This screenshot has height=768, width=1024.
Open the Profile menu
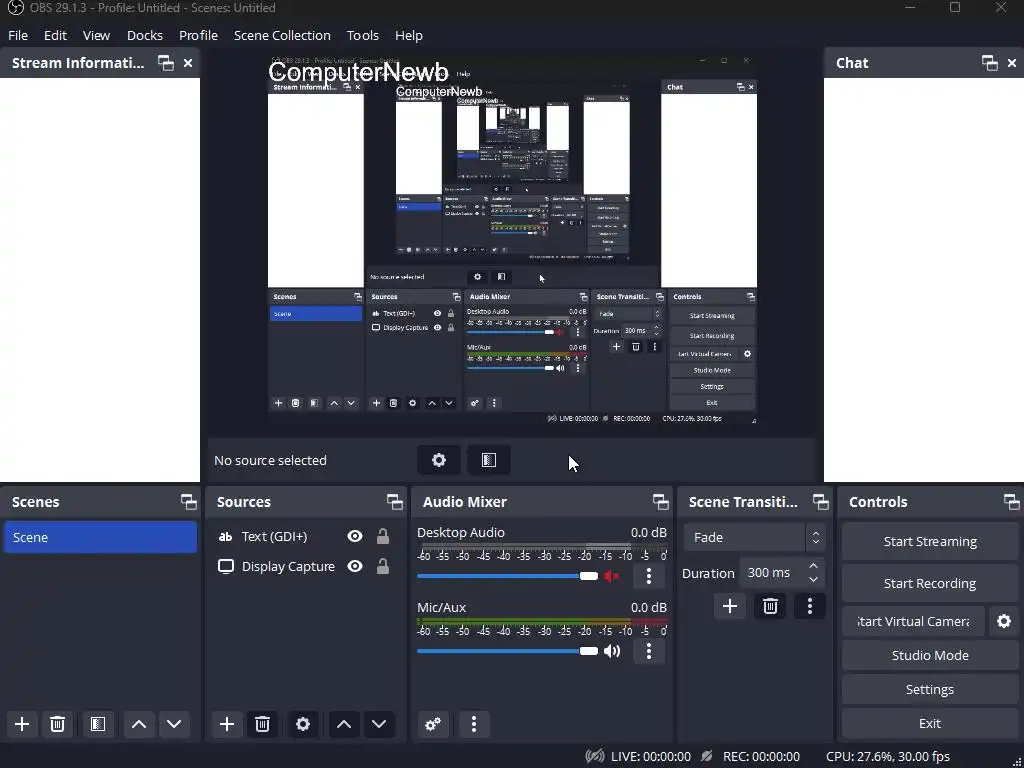(198, 35)
